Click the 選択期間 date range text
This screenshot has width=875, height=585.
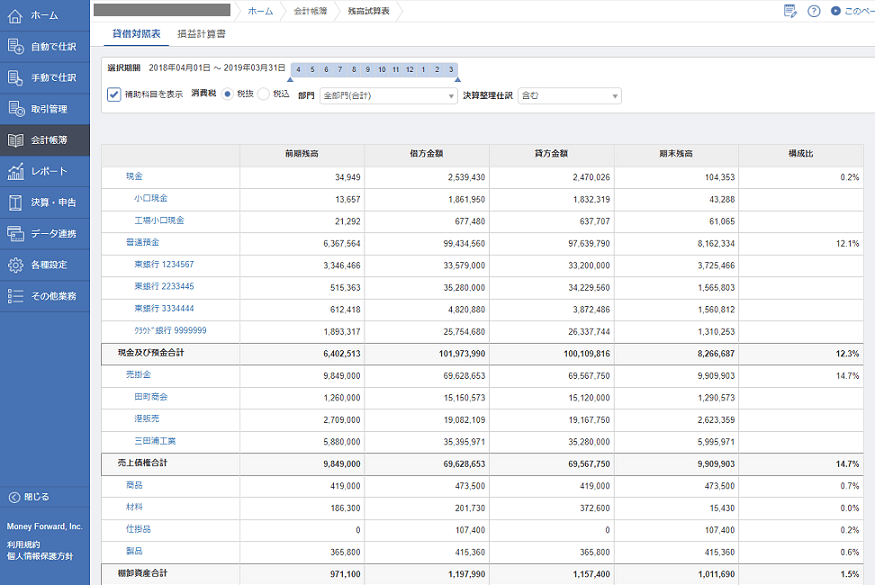click(x=217, y=68)
